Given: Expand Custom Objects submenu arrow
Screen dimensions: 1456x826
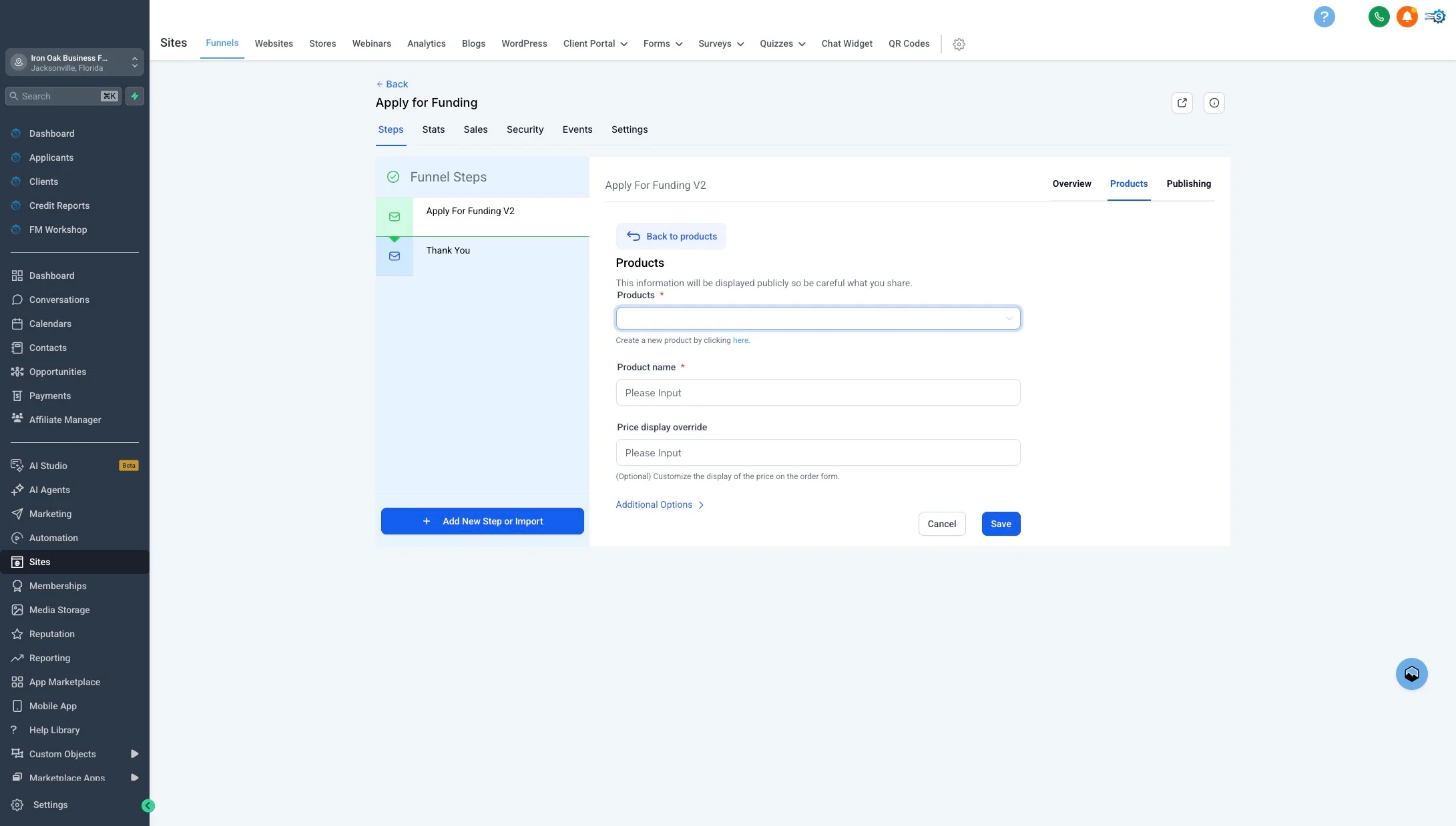Looking at the screenshot, I should click(134, 754).
